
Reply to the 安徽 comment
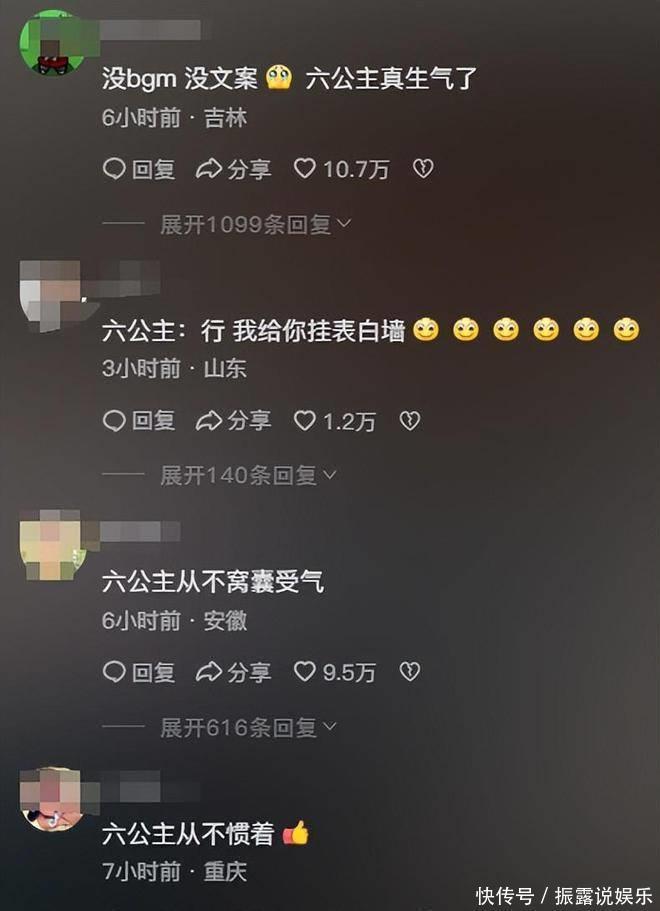coord(139,672)
